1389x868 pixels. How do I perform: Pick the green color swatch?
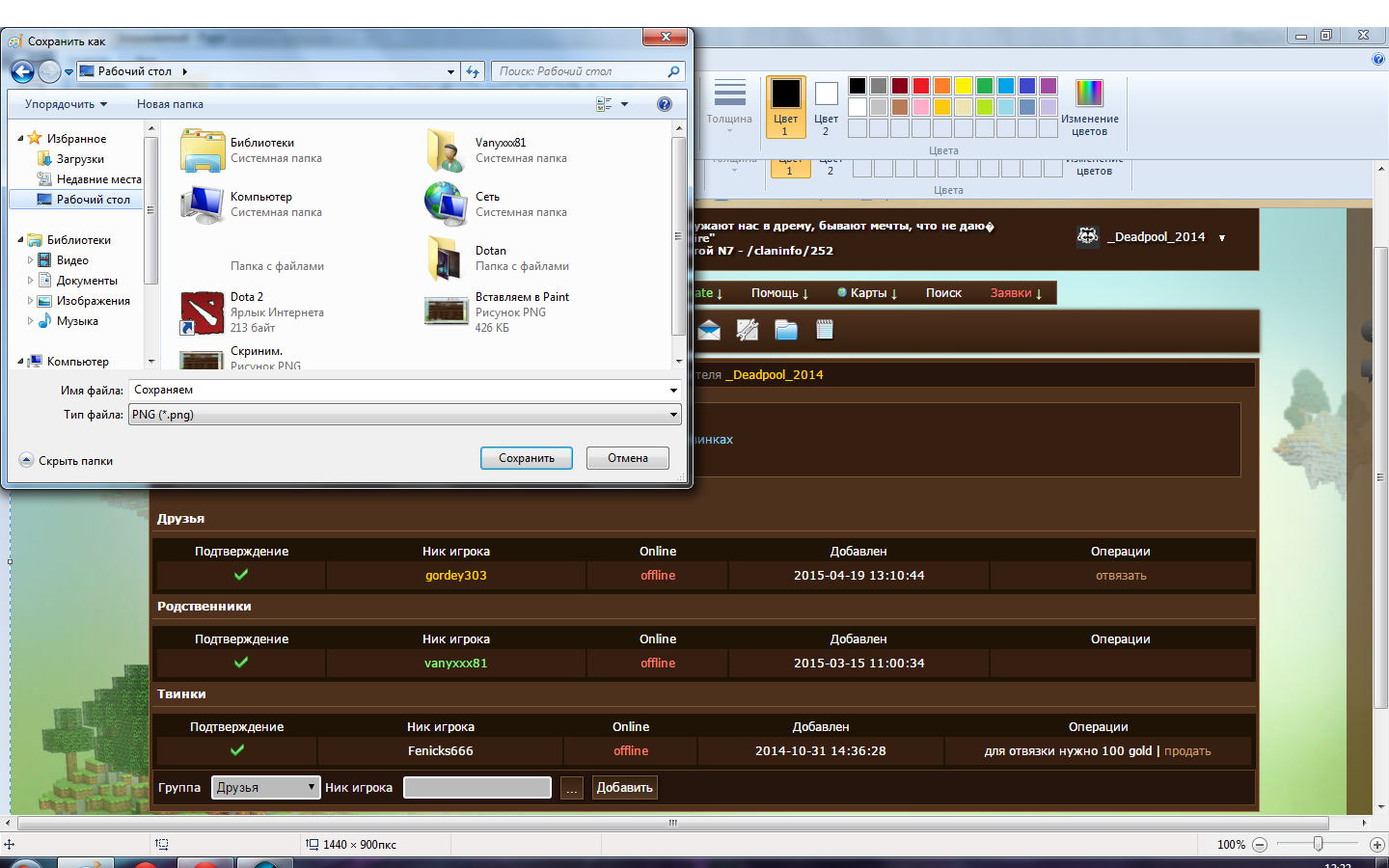tap(985, 86)
